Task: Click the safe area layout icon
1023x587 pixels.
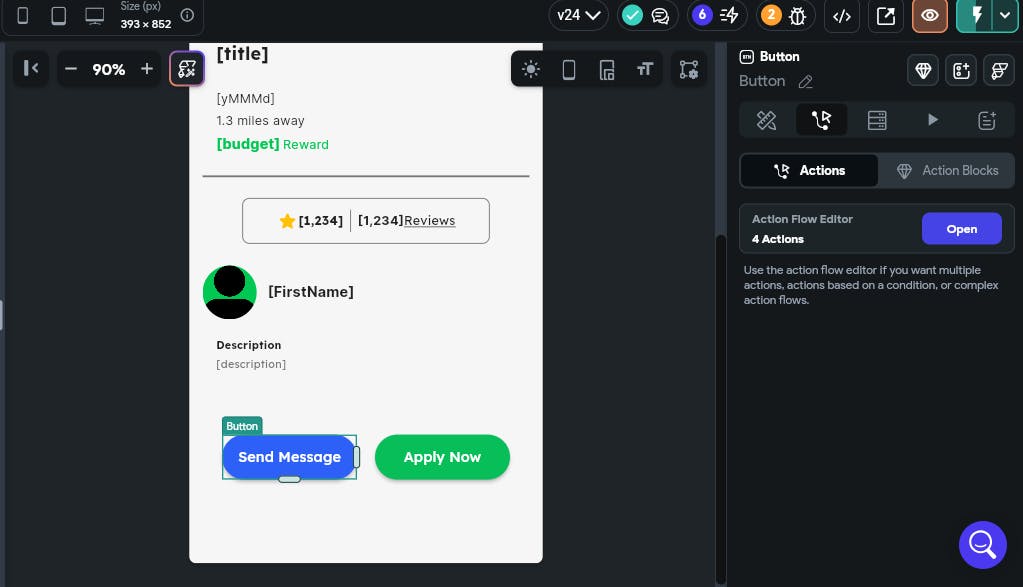Action: coord(607,69)
